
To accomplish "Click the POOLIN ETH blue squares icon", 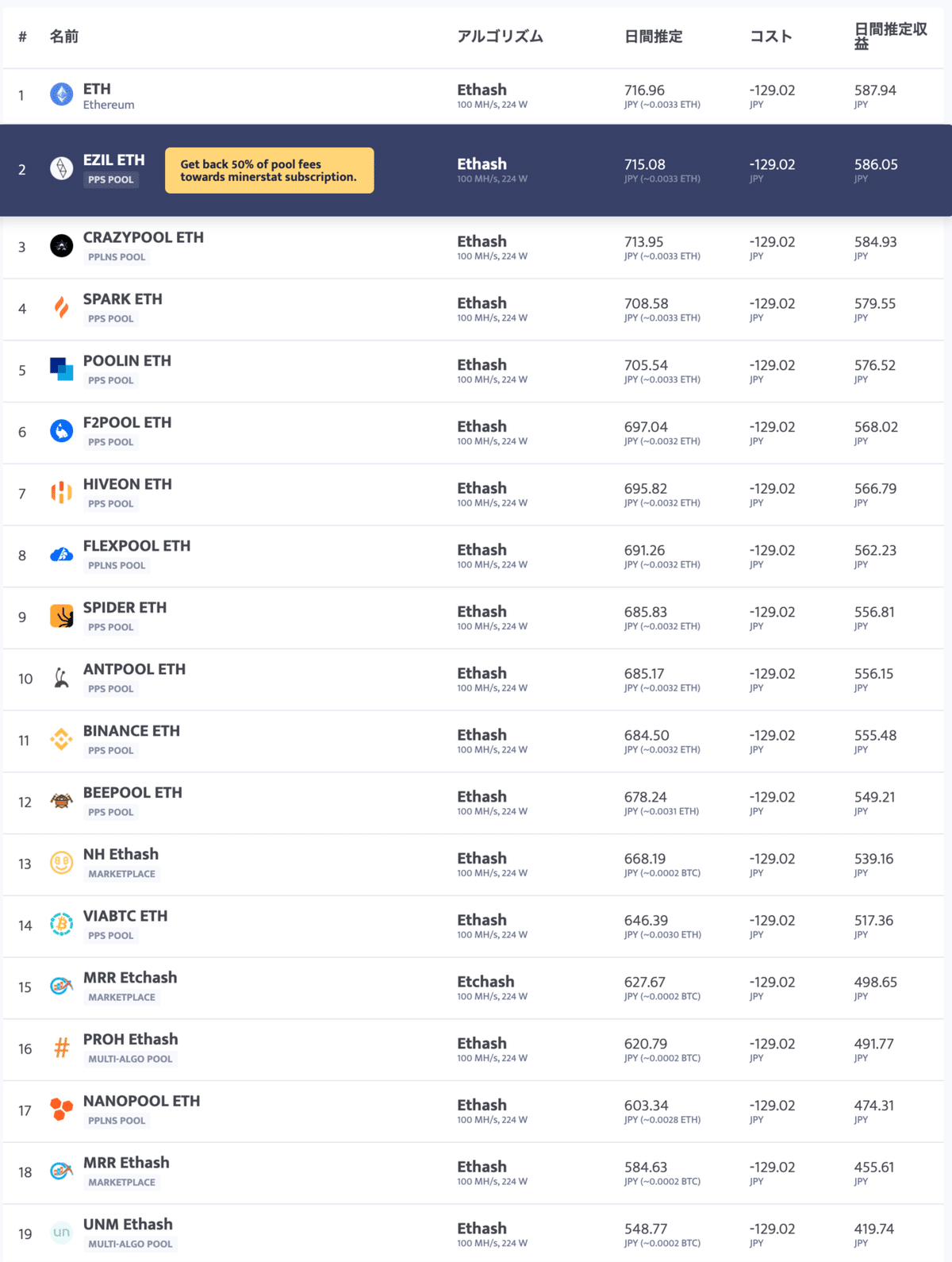I will pos(61,369).
